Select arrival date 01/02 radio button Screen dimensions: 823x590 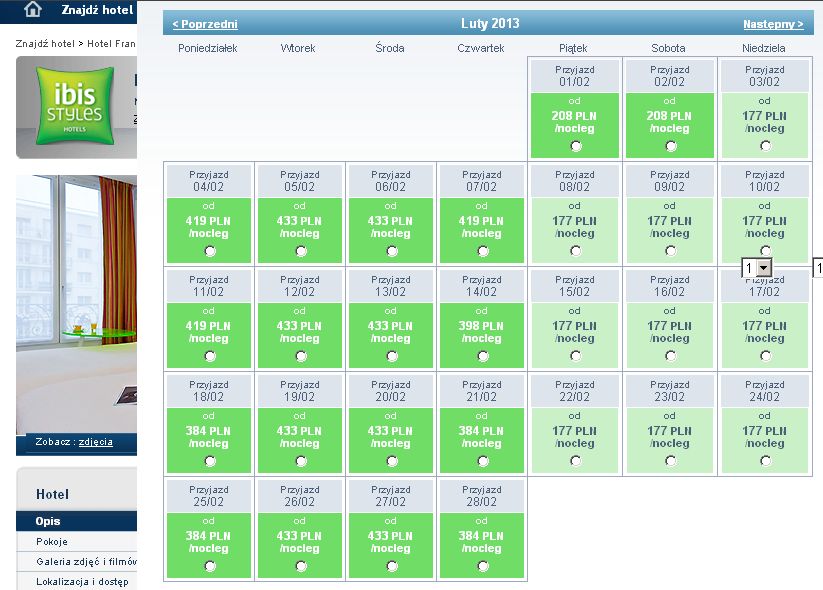[x=576, y=146]
